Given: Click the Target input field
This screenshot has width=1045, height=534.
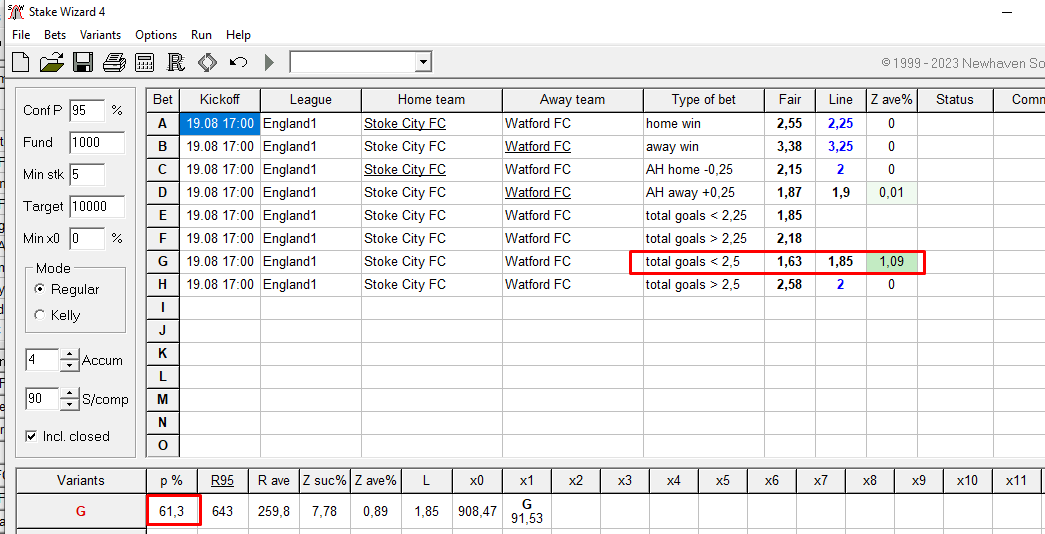Looking at the screenshot, I should 97,207.
